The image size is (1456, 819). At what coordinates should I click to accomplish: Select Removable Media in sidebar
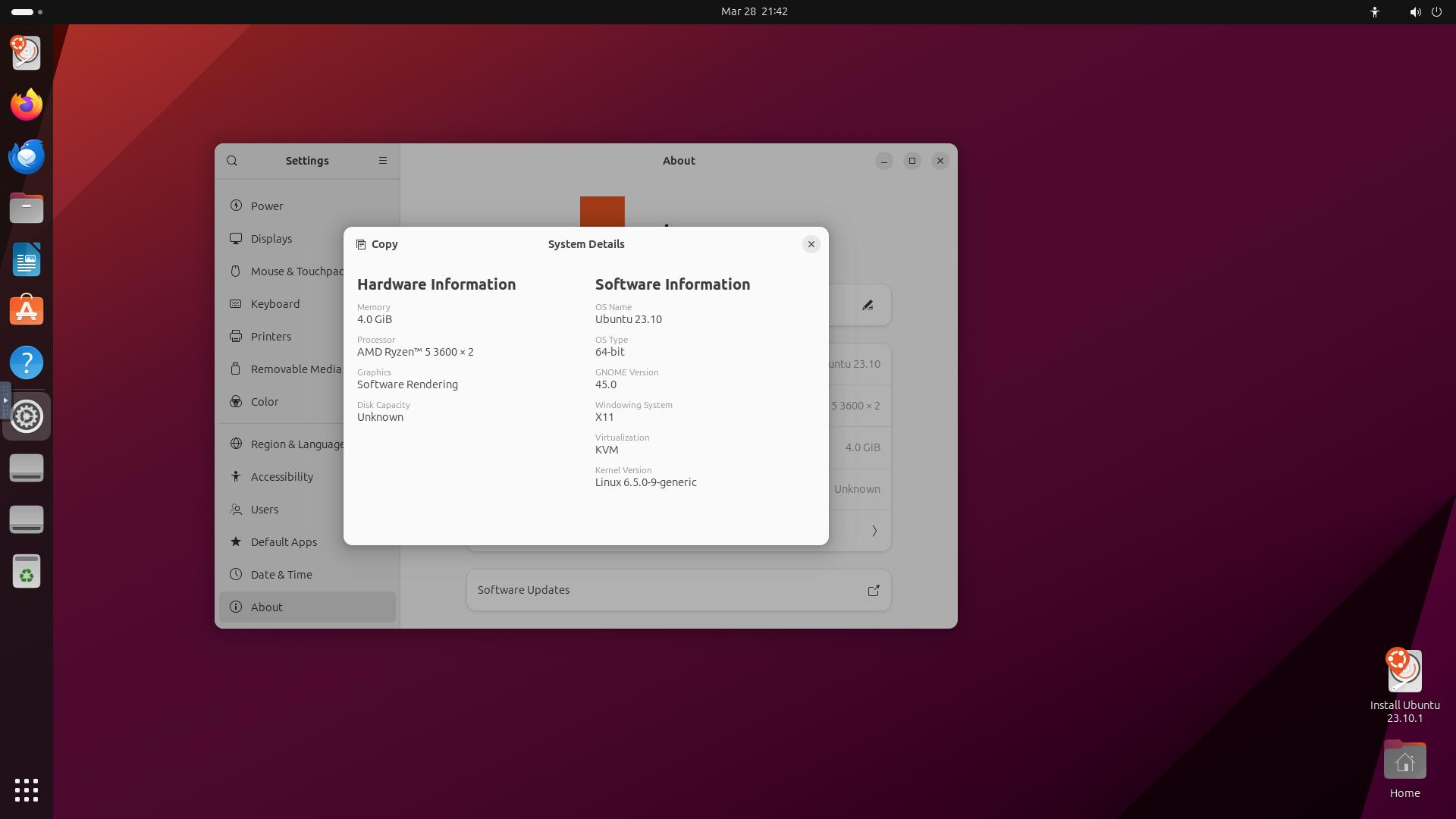pos(307,369)
